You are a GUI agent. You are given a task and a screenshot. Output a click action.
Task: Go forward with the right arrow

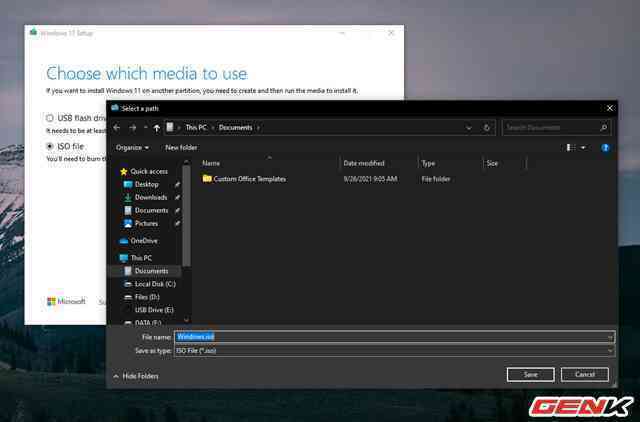(133, 128)
